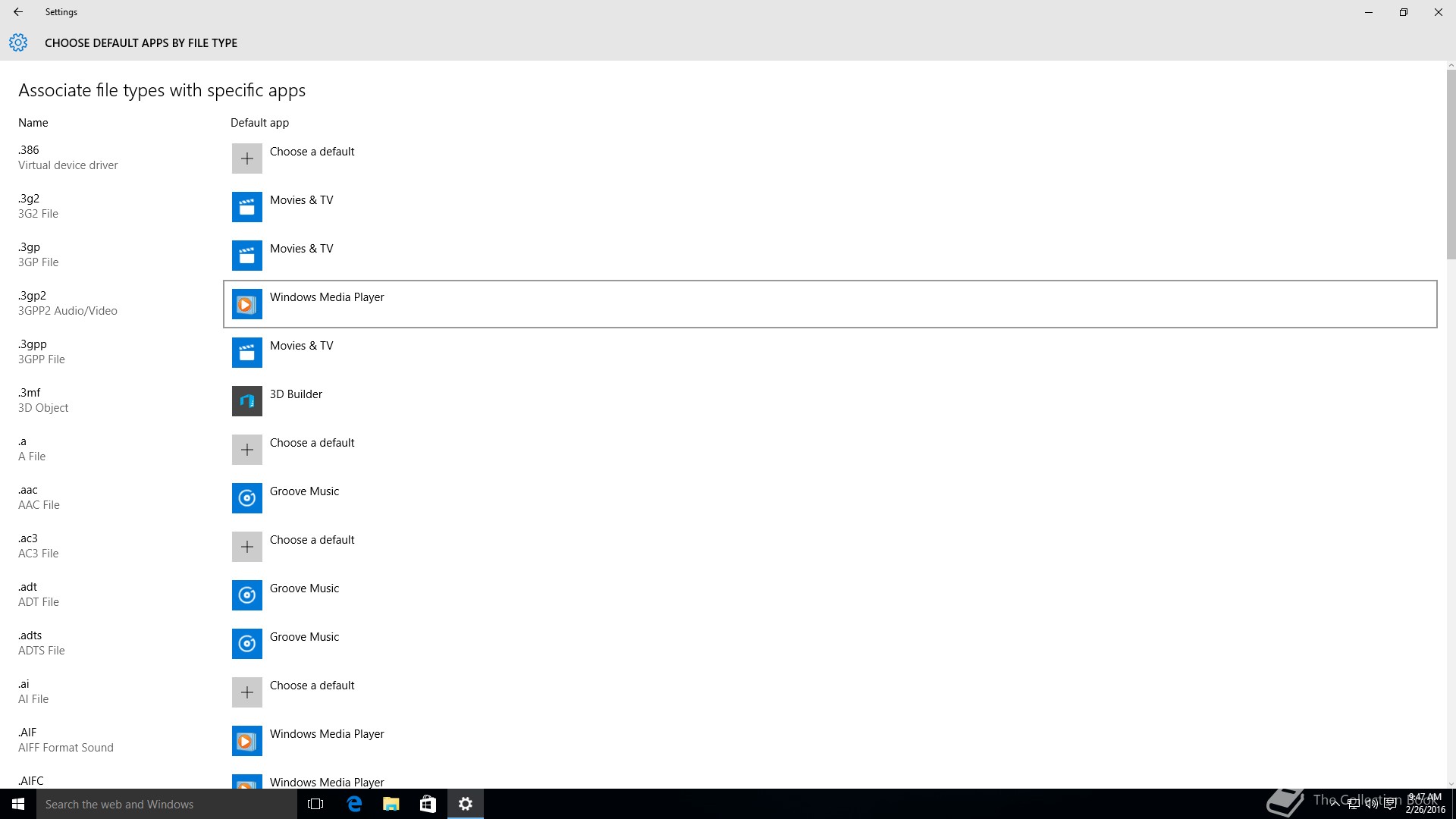
Task: Change Groove Music label for .adts
Action: click(304, 637)
